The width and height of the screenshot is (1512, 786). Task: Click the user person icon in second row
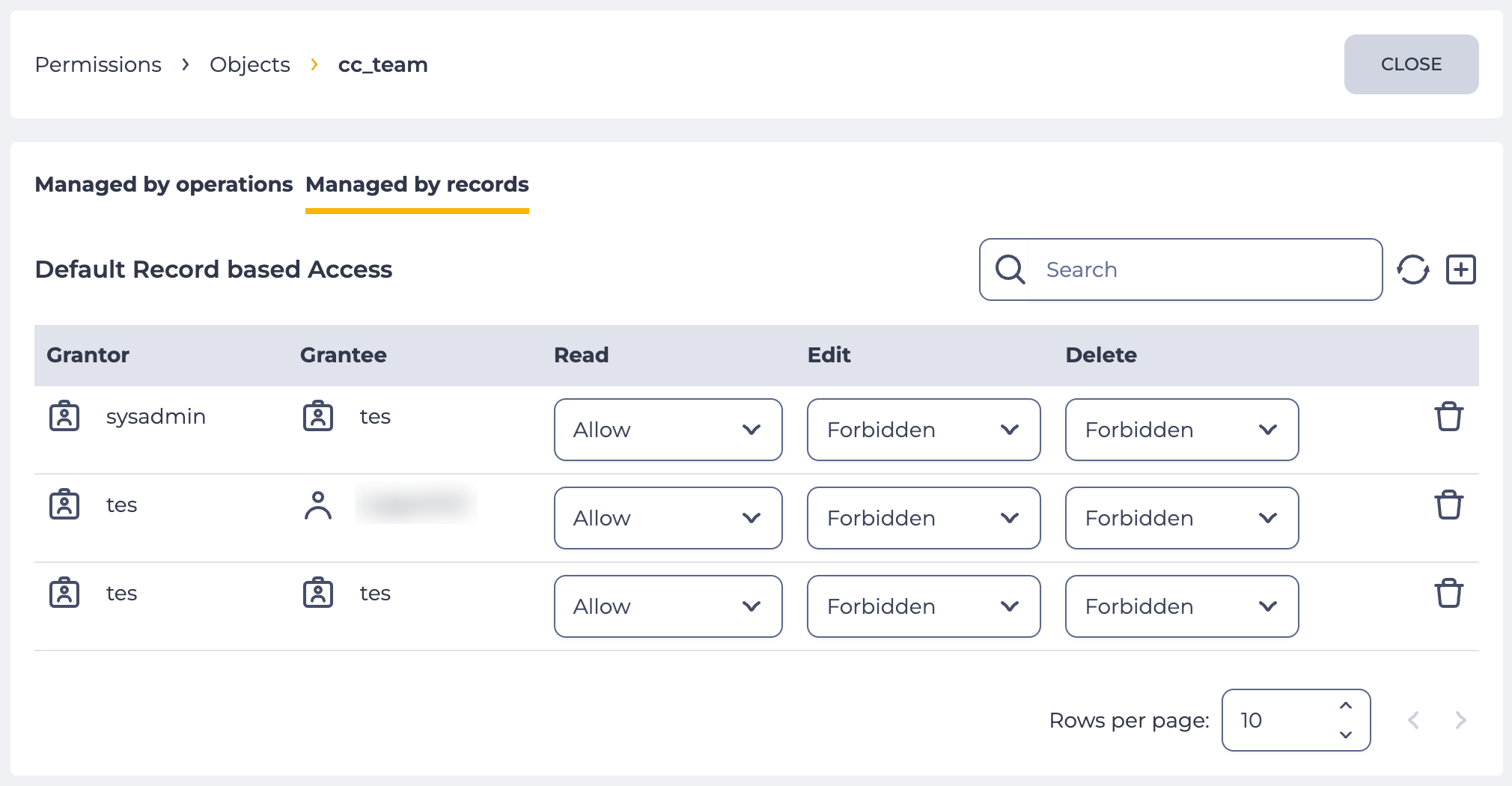click(x=318, y=505)
